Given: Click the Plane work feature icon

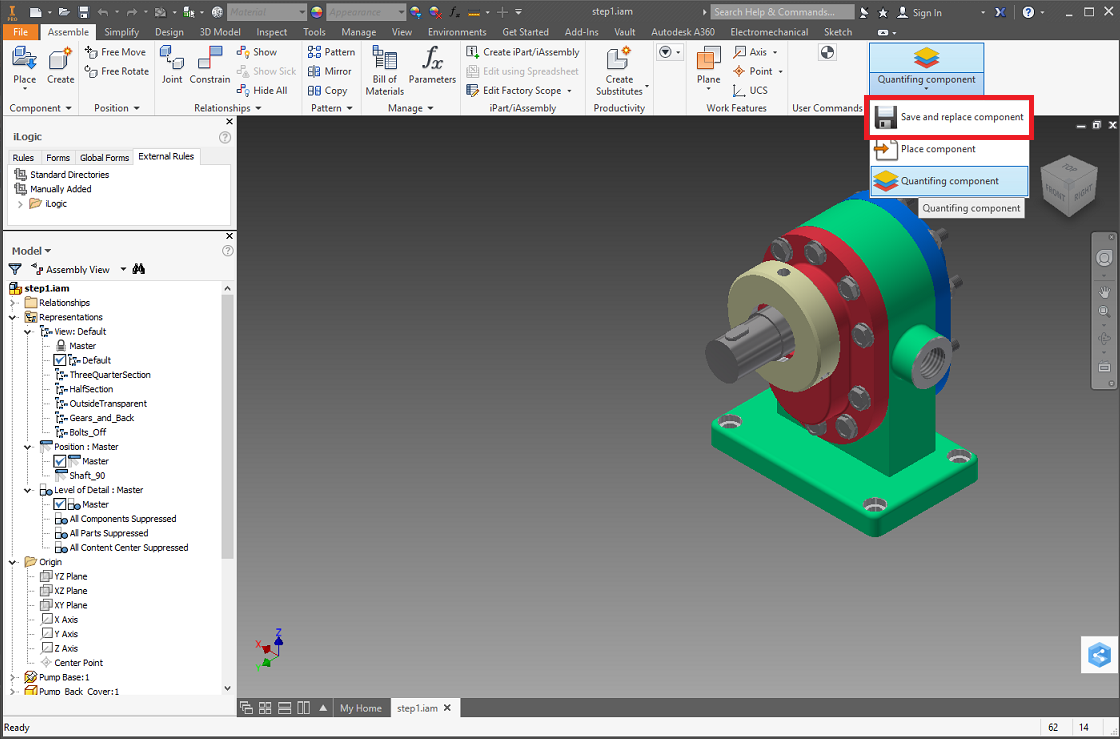Looking at the screenshot, I should [709, 59].
